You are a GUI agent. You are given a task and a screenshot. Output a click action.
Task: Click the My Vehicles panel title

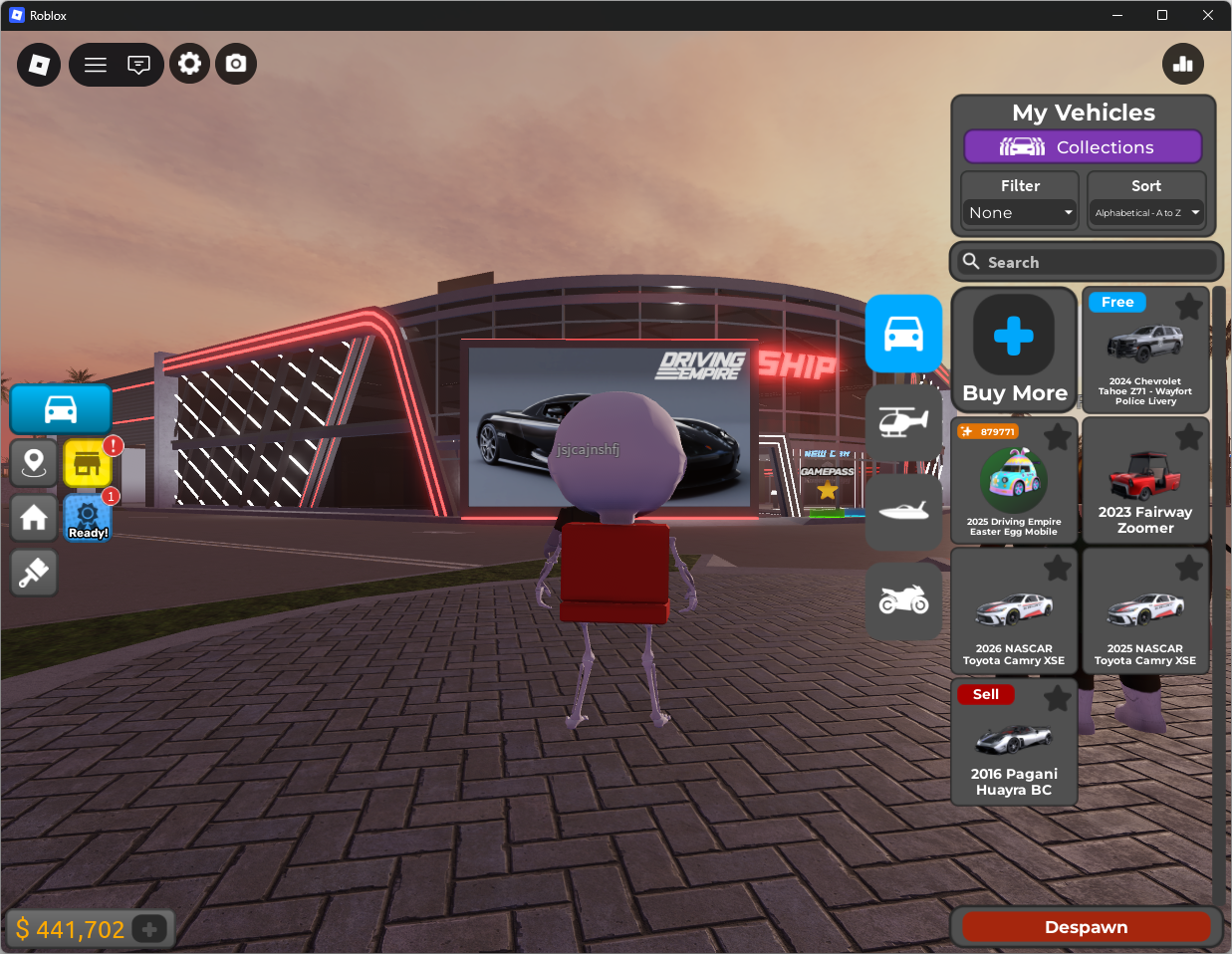[x=1084, y=113]
